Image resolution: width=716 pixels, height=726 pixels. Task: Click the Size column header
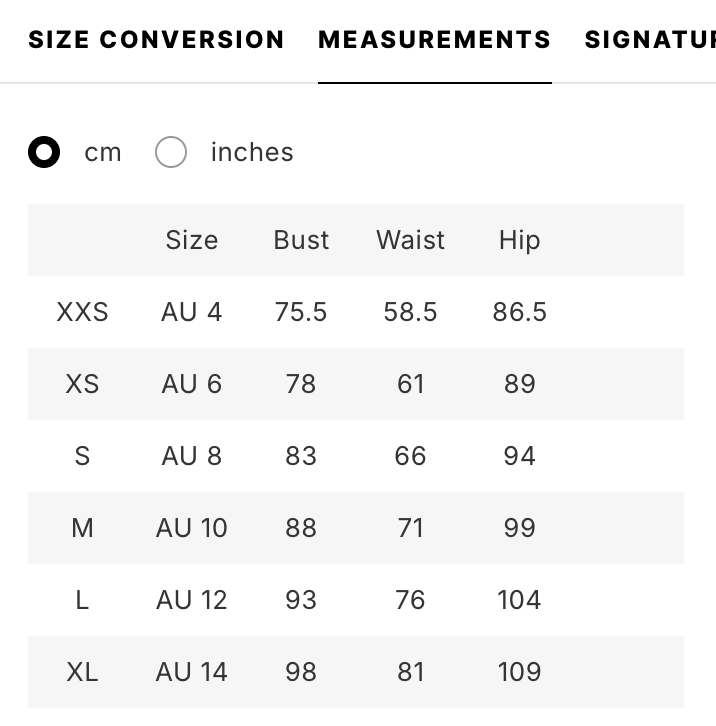pyautogui.click(x=191, y=240)
